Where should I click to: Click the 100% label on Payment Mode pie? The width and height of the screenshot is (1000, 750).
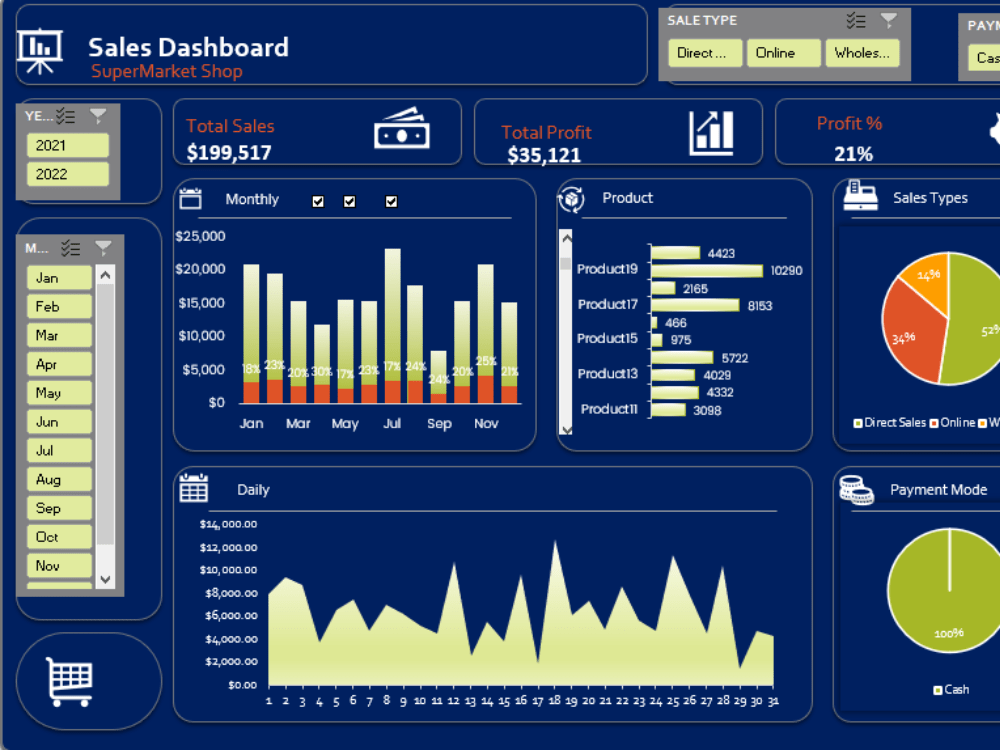(x=949, y=633)
